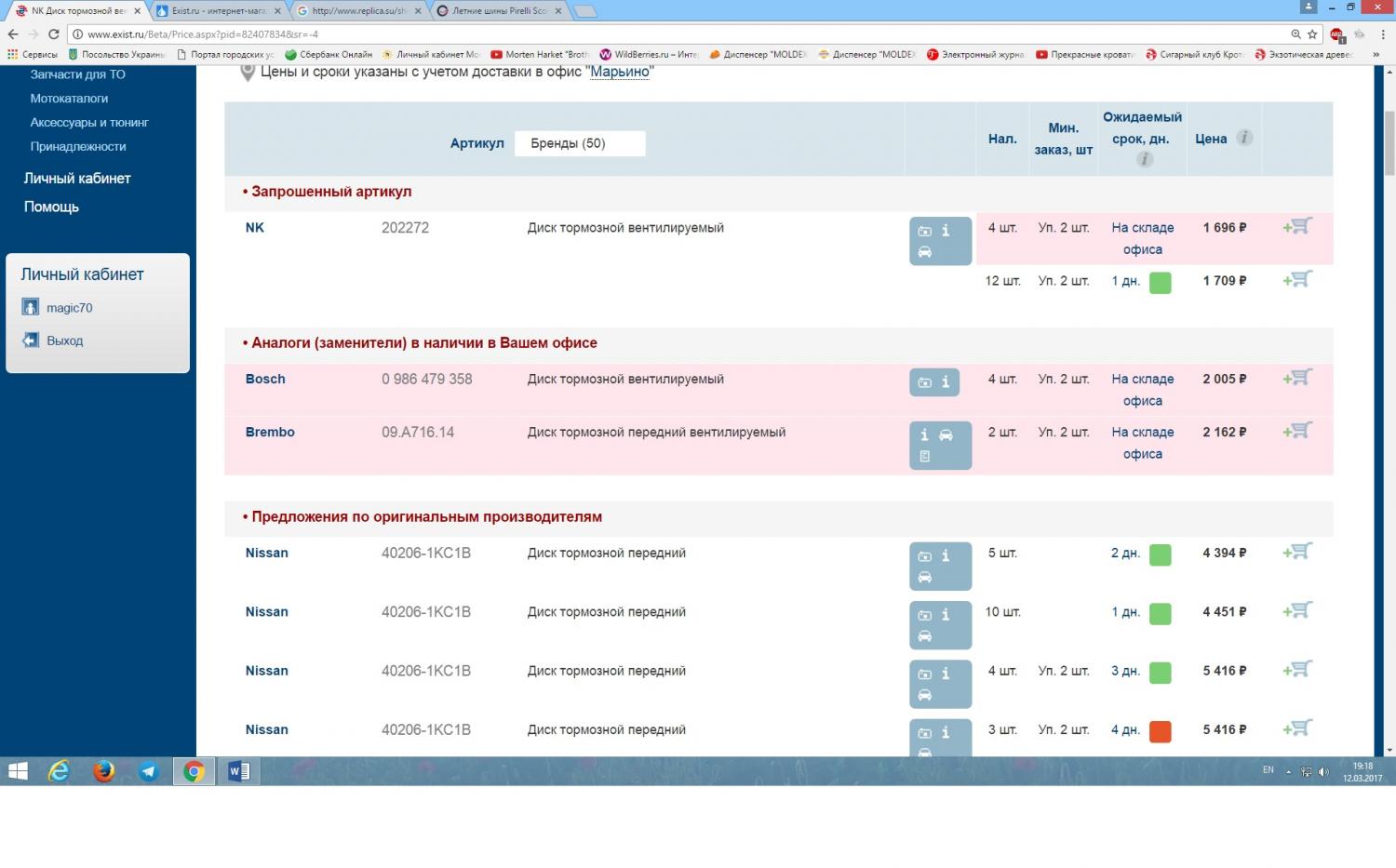This screenshot has height=868, width=1396.
Task: Show more bookmarks chevron
Action: (x=1376, y=55)
